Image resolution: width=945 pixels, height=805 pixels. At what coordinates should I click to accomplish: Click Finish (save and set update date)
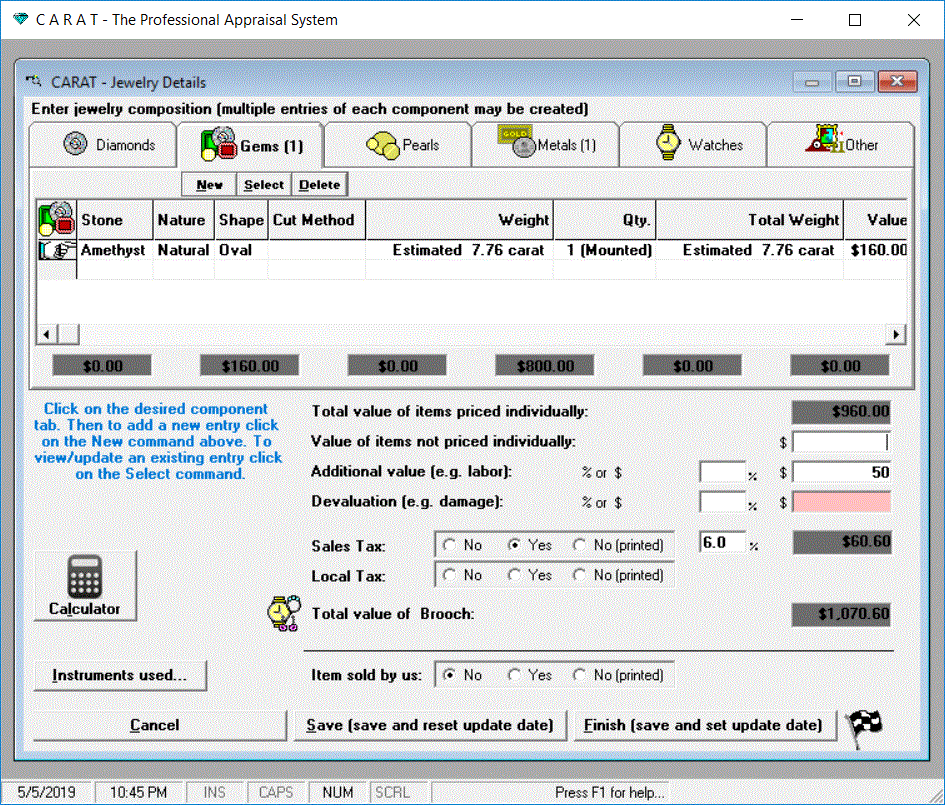click(703, 725)
